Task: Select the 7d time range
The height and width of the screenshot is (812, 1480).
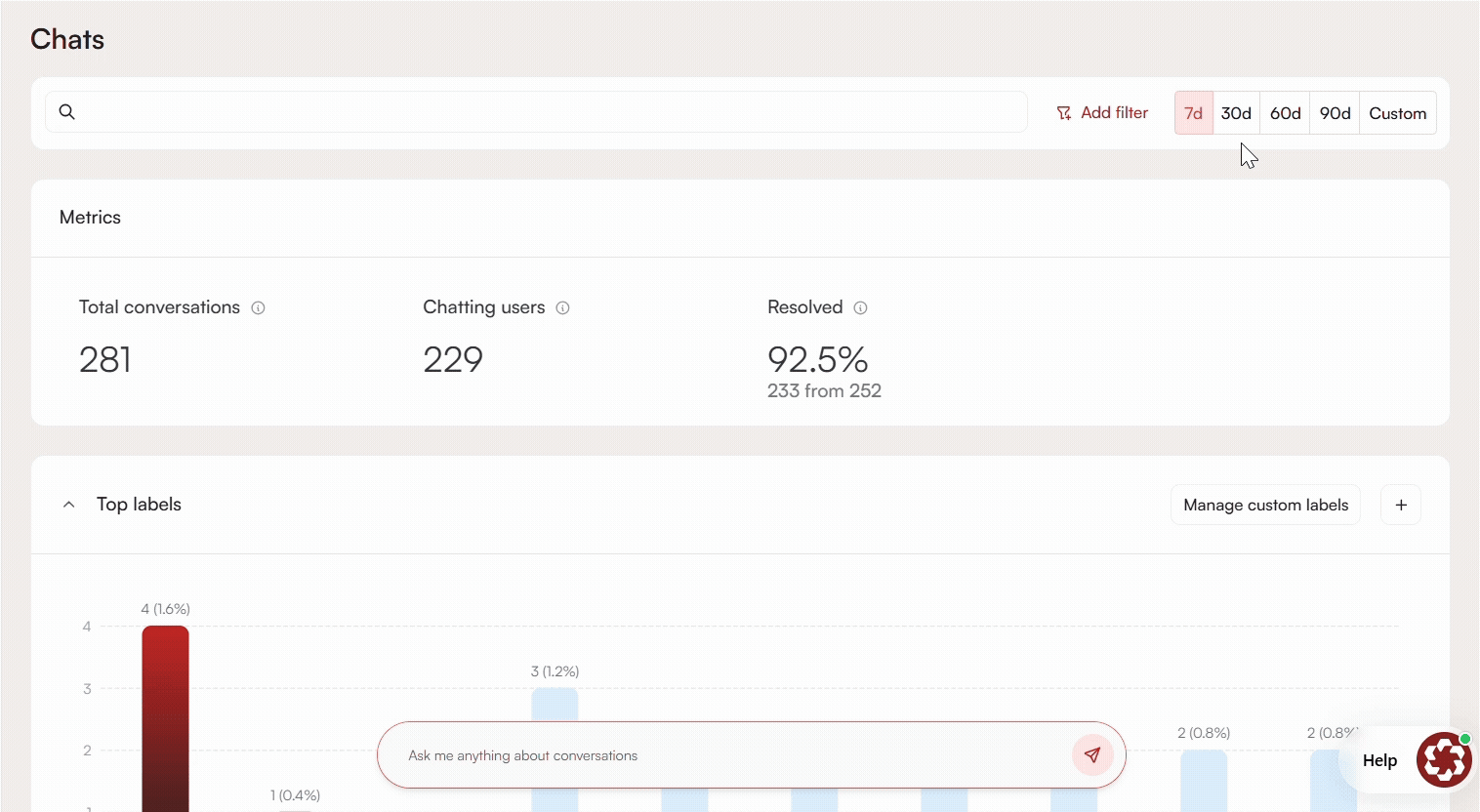Action: 1193,113
